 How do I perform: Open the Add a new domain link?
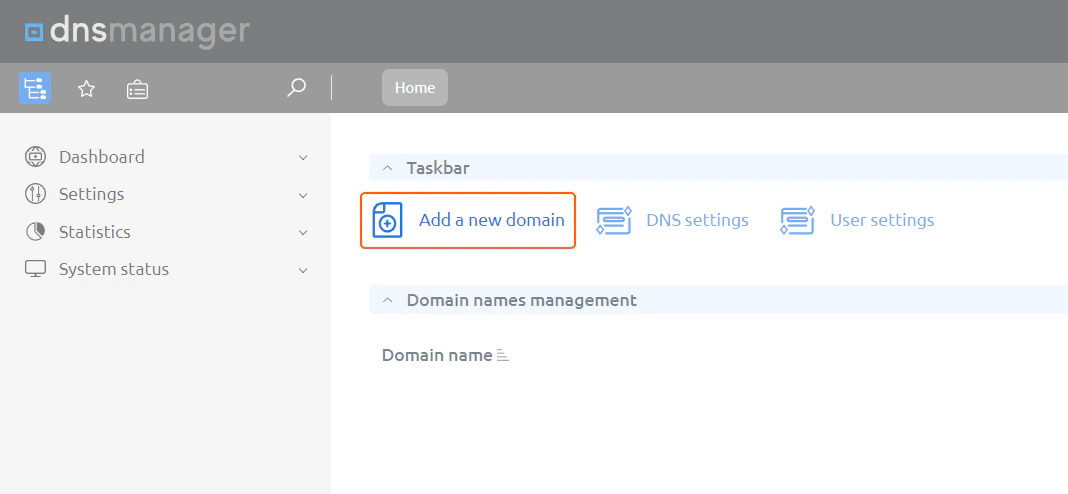click(x=491, y=220)
